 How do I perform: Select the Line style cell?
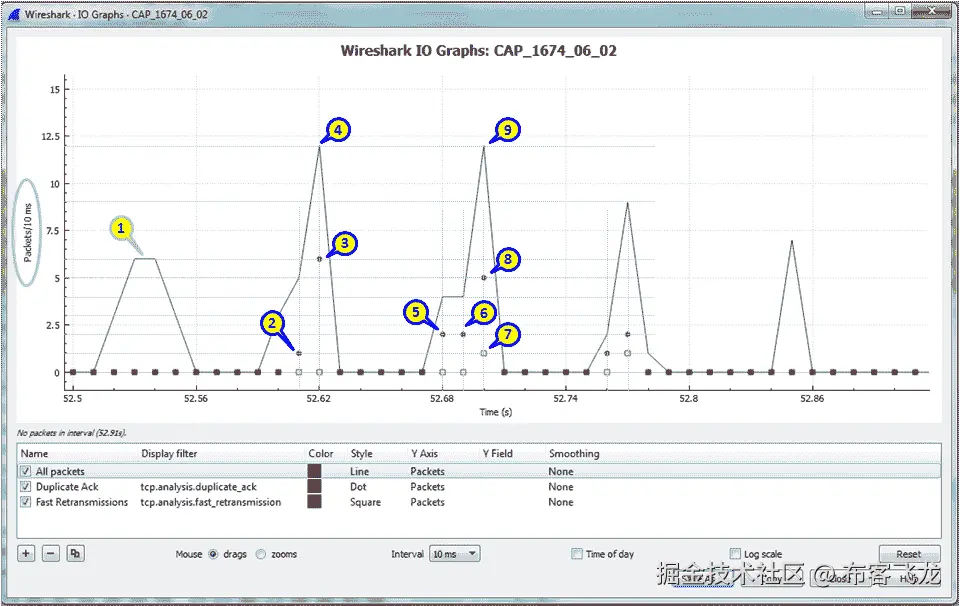point(359,471)
